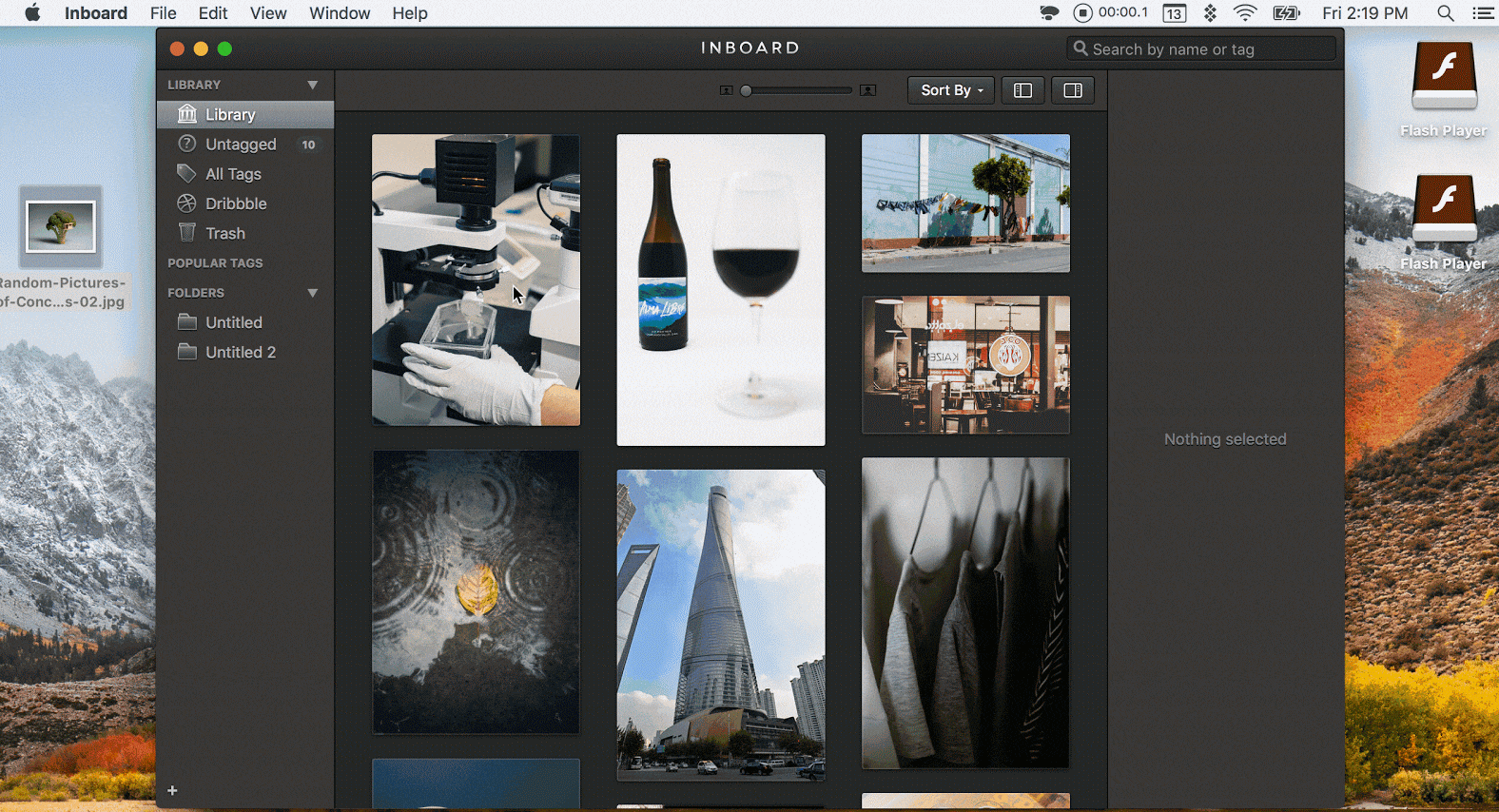
Task: Open the Inboard app menu
Action: [96, 13]
